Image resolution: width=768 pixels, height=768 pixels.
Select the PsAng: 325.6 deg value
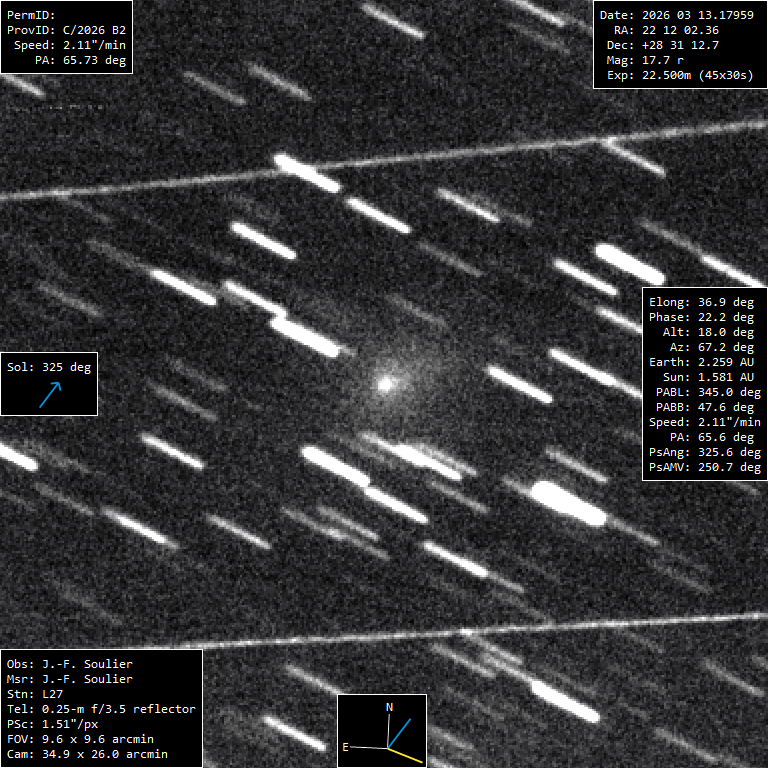click(x=702, y=452)
